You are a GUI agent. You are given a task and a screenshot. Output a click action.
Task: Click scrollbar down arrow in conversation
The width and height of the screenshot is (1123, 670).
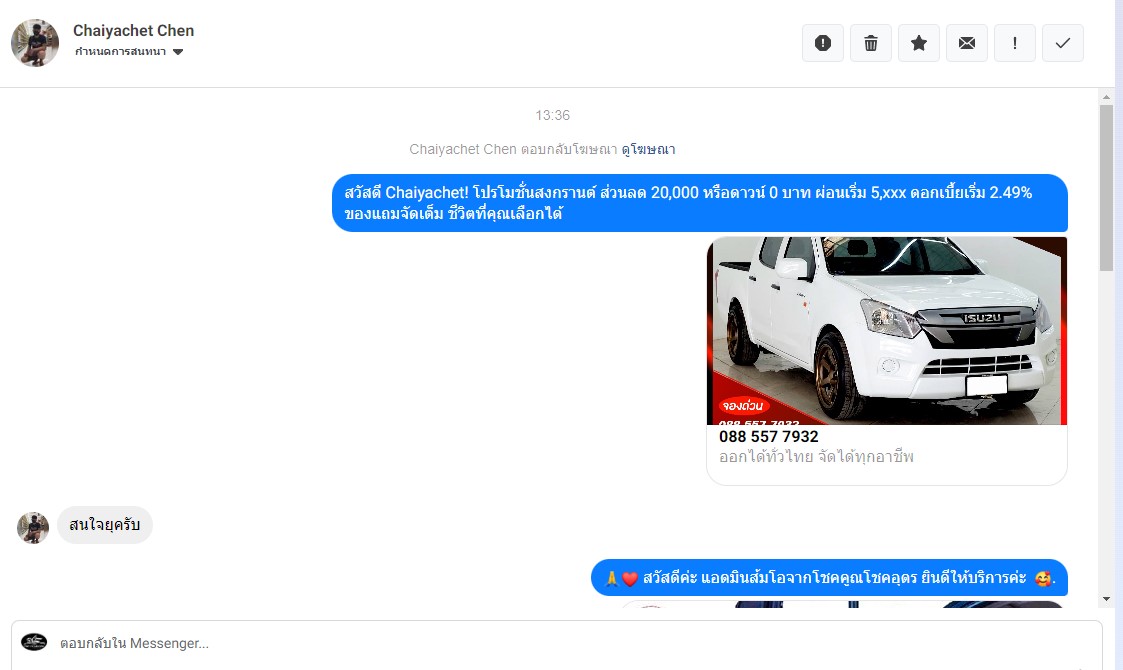[x=1107, y=599]
